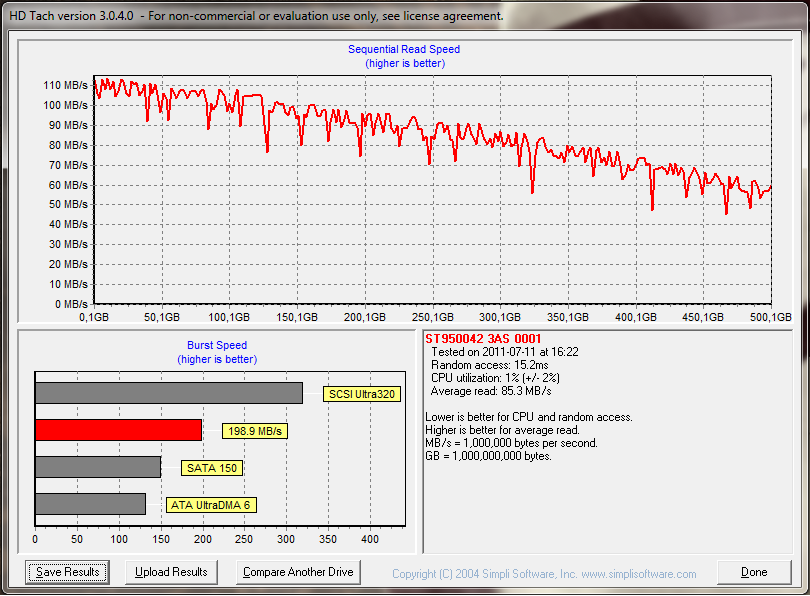Close the benchmark with Done
810x596 pixels.
[x=754, y=572]
